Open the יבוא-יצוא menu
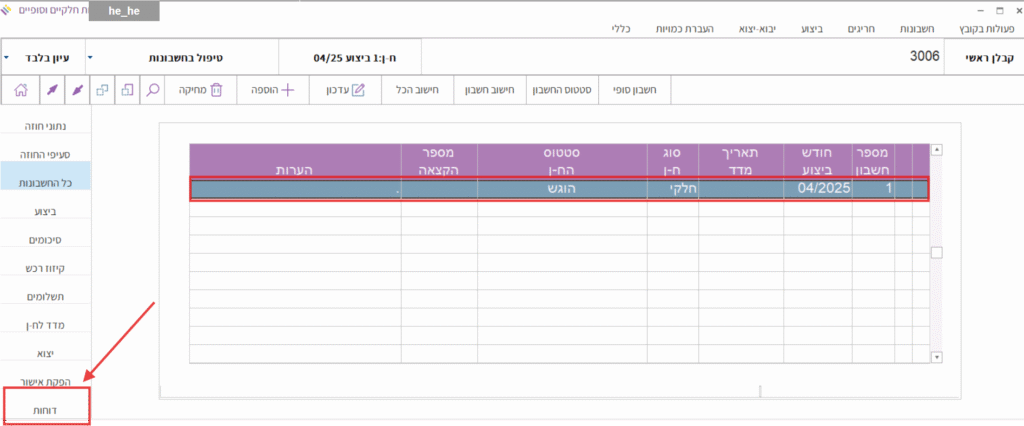Screen dimensions: 1024x426 coord(764,30)
